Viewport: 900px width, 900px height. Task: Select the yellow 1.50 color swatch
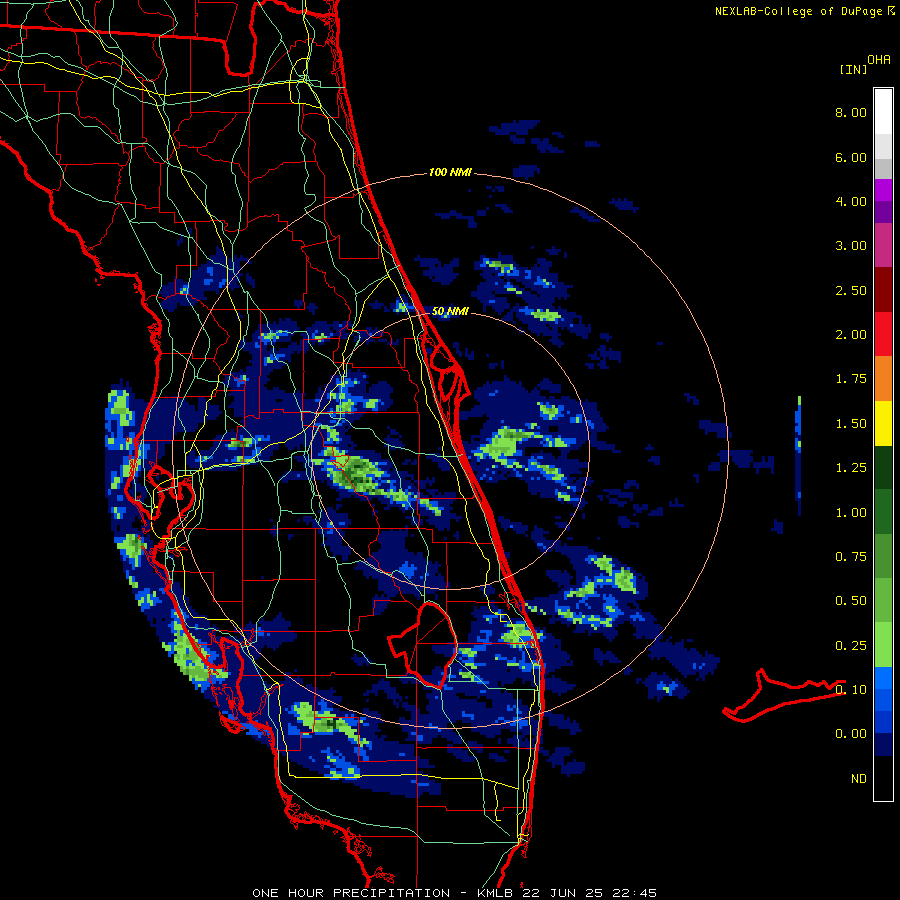click(x=883, y=424)
